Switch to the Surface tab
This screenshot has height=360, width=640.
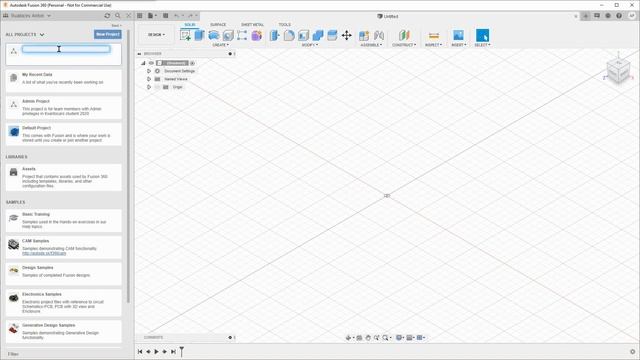click(218, 25)
